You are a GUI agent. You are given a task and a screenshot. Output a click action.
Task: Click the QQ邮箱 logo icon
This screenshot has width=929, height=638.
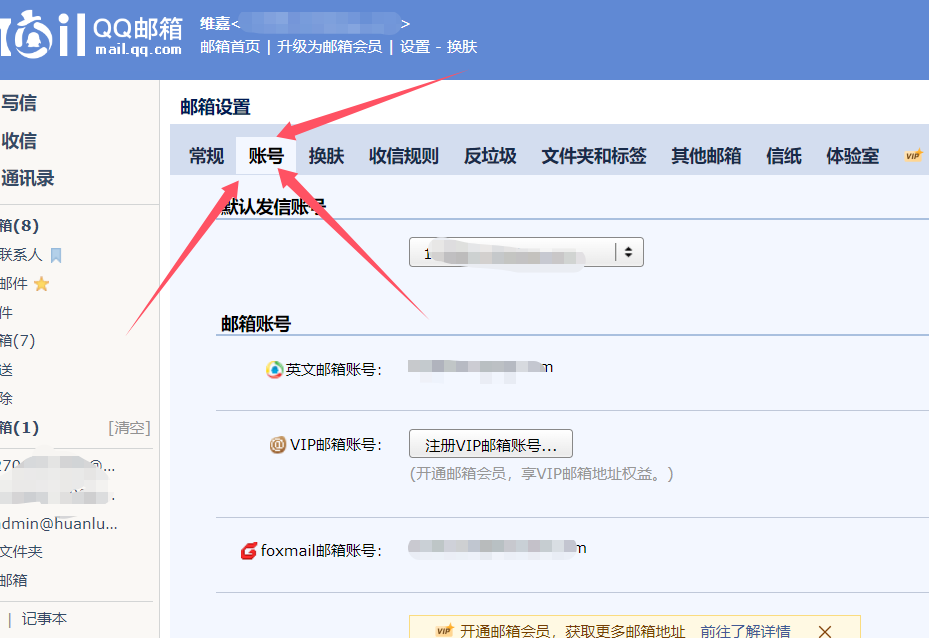point(35,38)
